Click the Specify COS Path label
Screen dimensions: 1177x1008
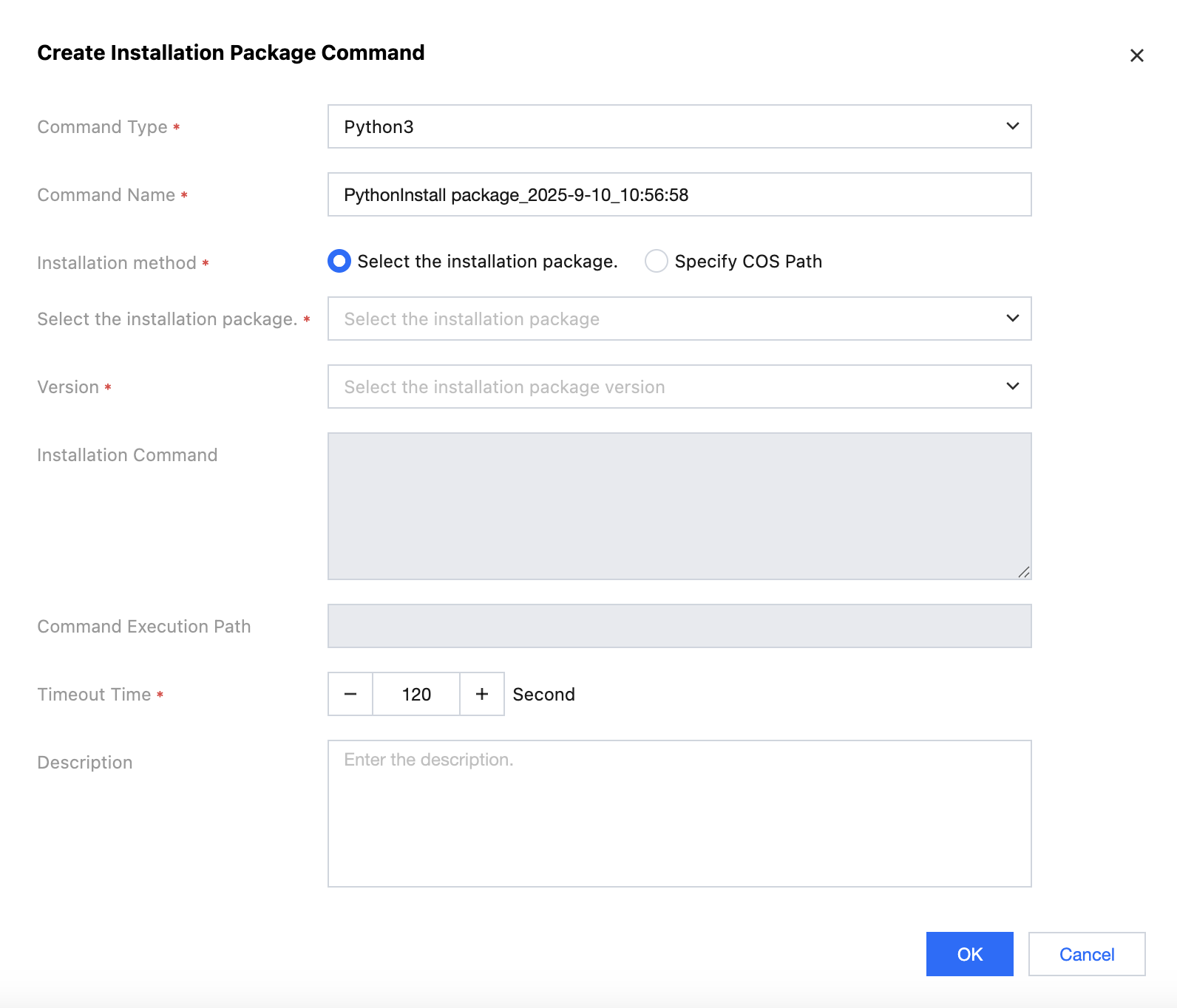[x=748, y=262]
